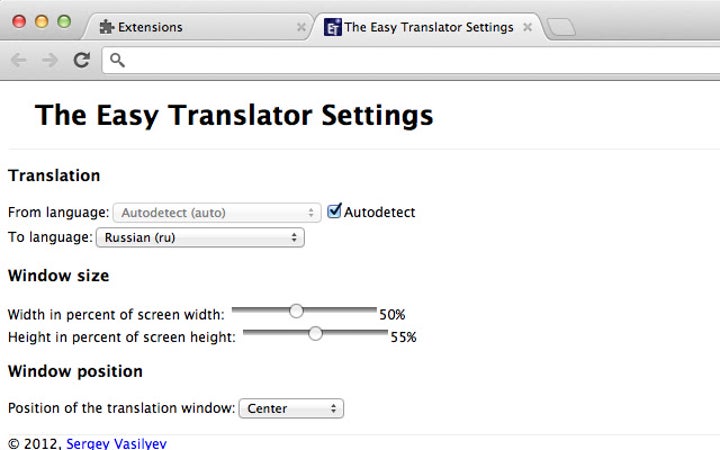
Task: Close the Extensions tab
Action: point(301,28)
